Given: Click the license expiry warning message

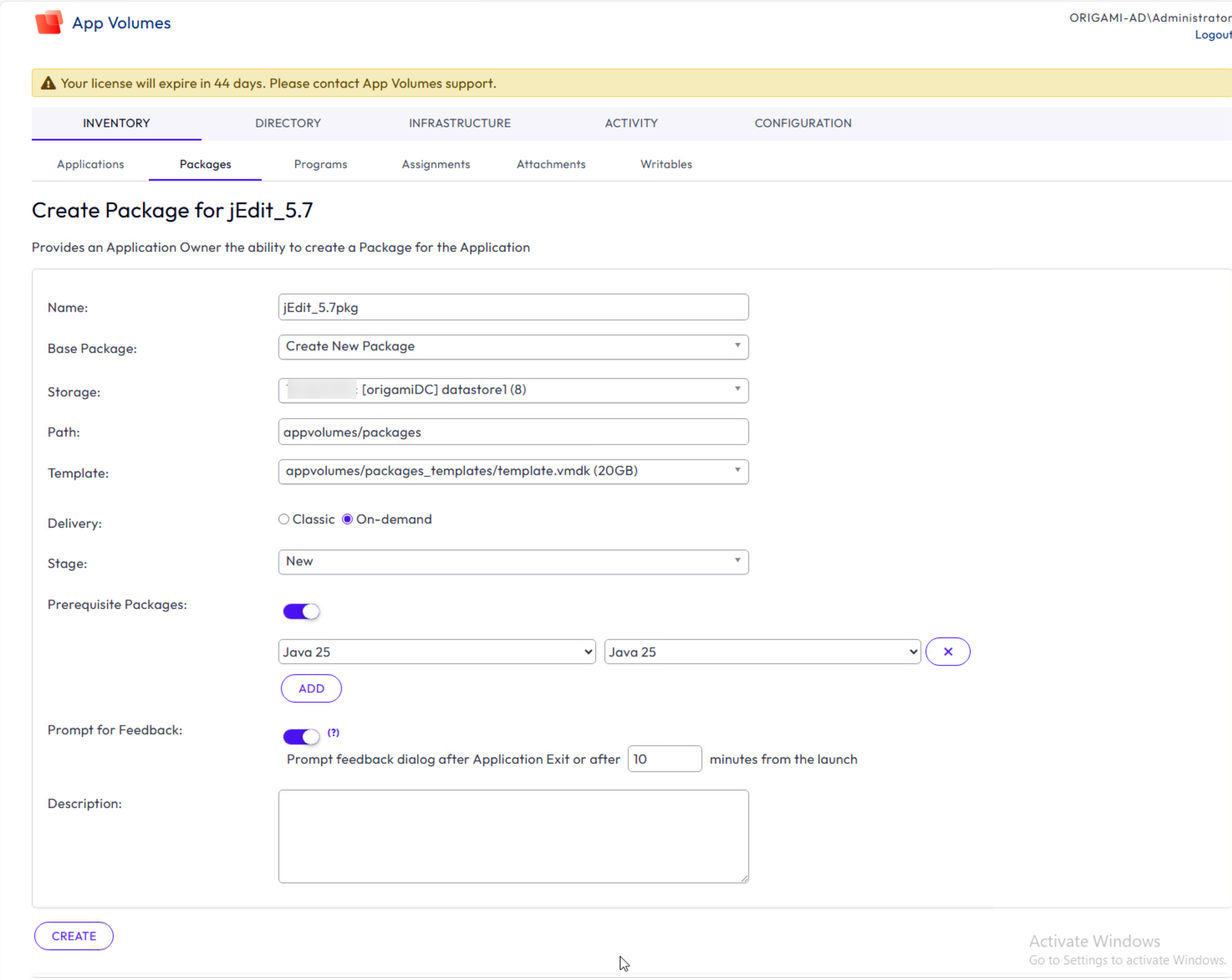Looking at the screenshot, I should [278, 83].
